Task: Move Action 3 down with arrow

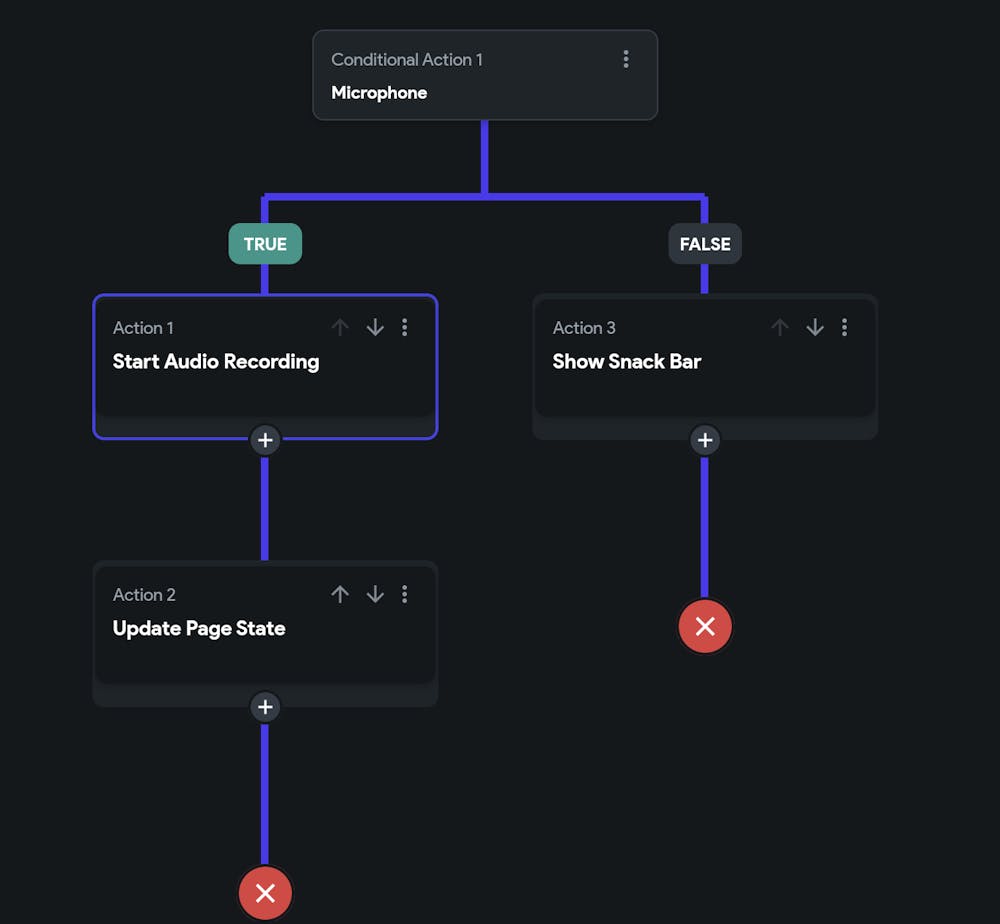Action: pyautogui.click(x=815, y=327)
